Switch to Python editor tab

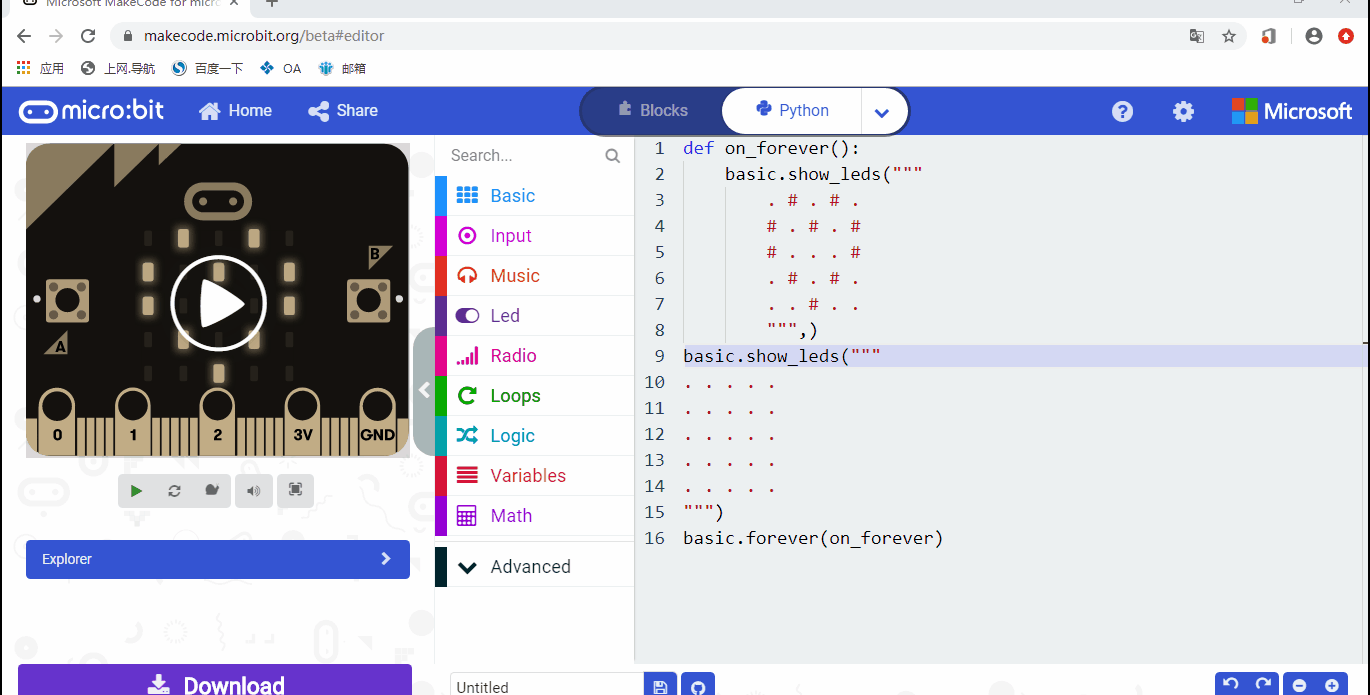pyautogui.click(x=792, y=111)
